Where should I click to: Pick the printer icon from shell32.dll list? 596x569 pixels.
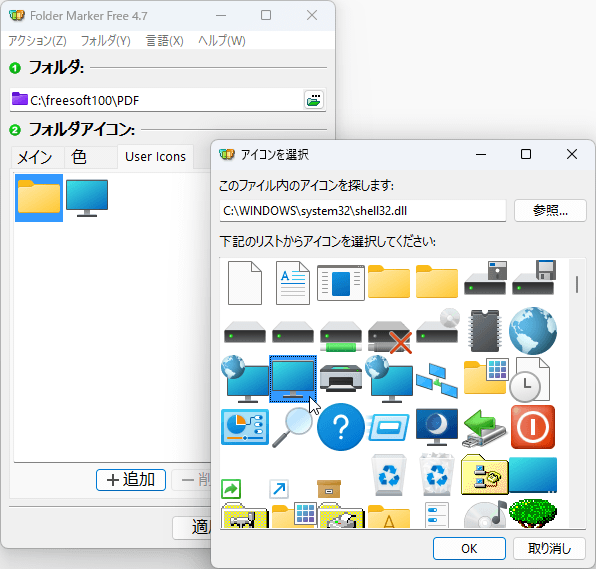tap(341, 378)
